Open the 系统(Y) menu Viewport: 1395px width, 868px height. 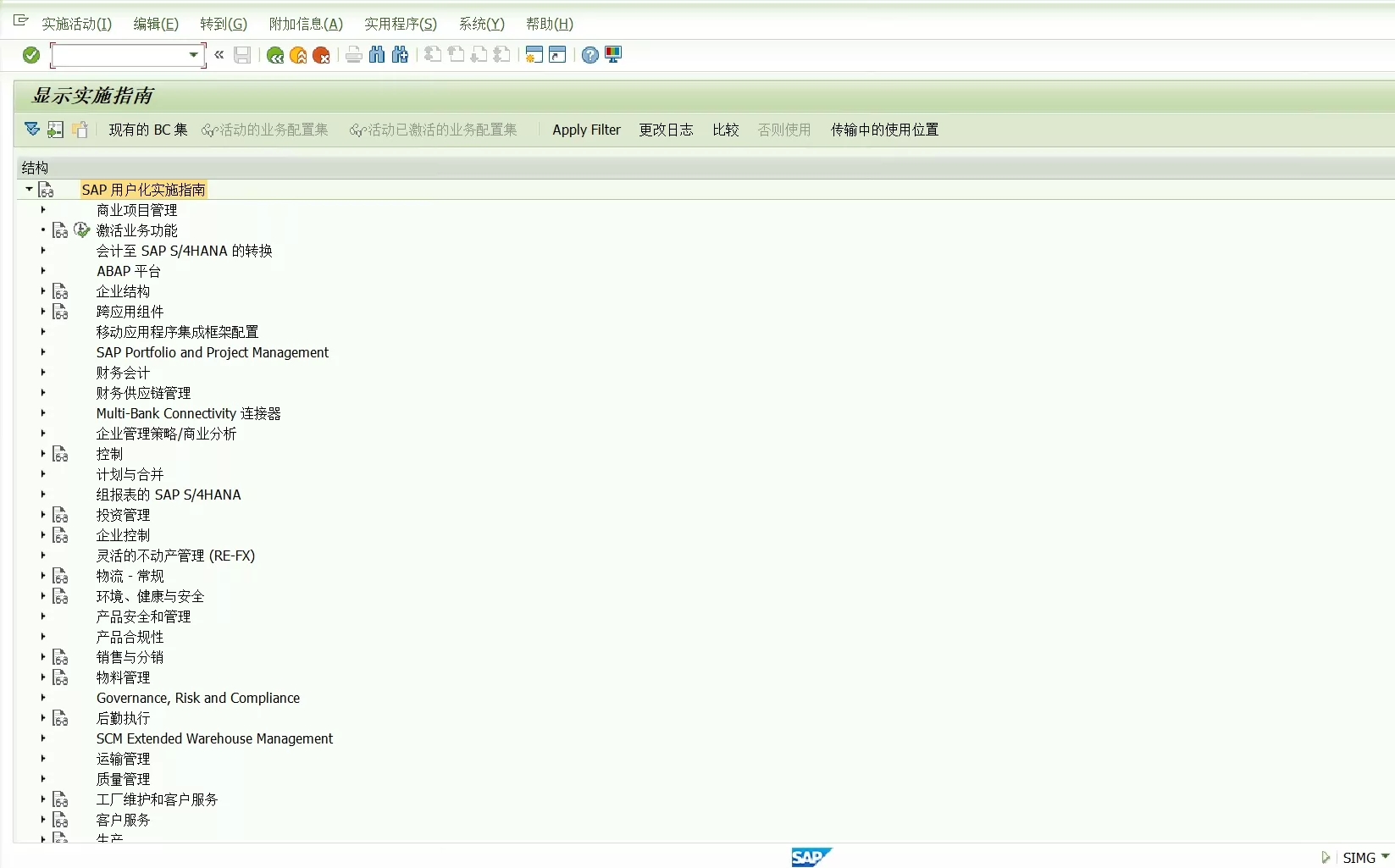481,24
